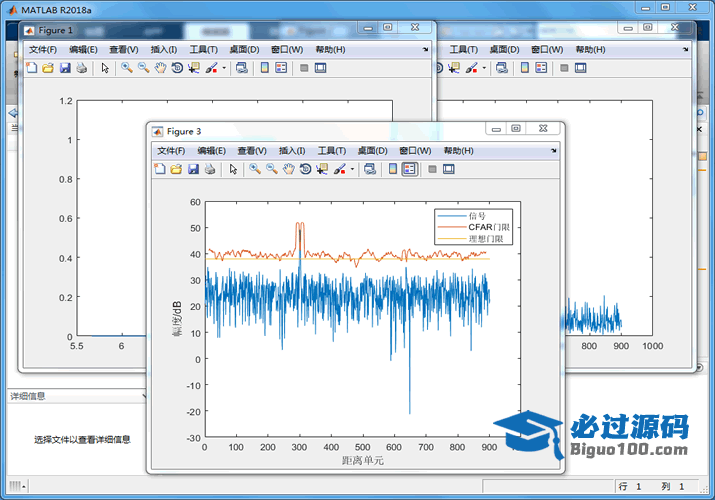
Task: Click Insert Legend icon in rear figure window
Action: (541, 68)
